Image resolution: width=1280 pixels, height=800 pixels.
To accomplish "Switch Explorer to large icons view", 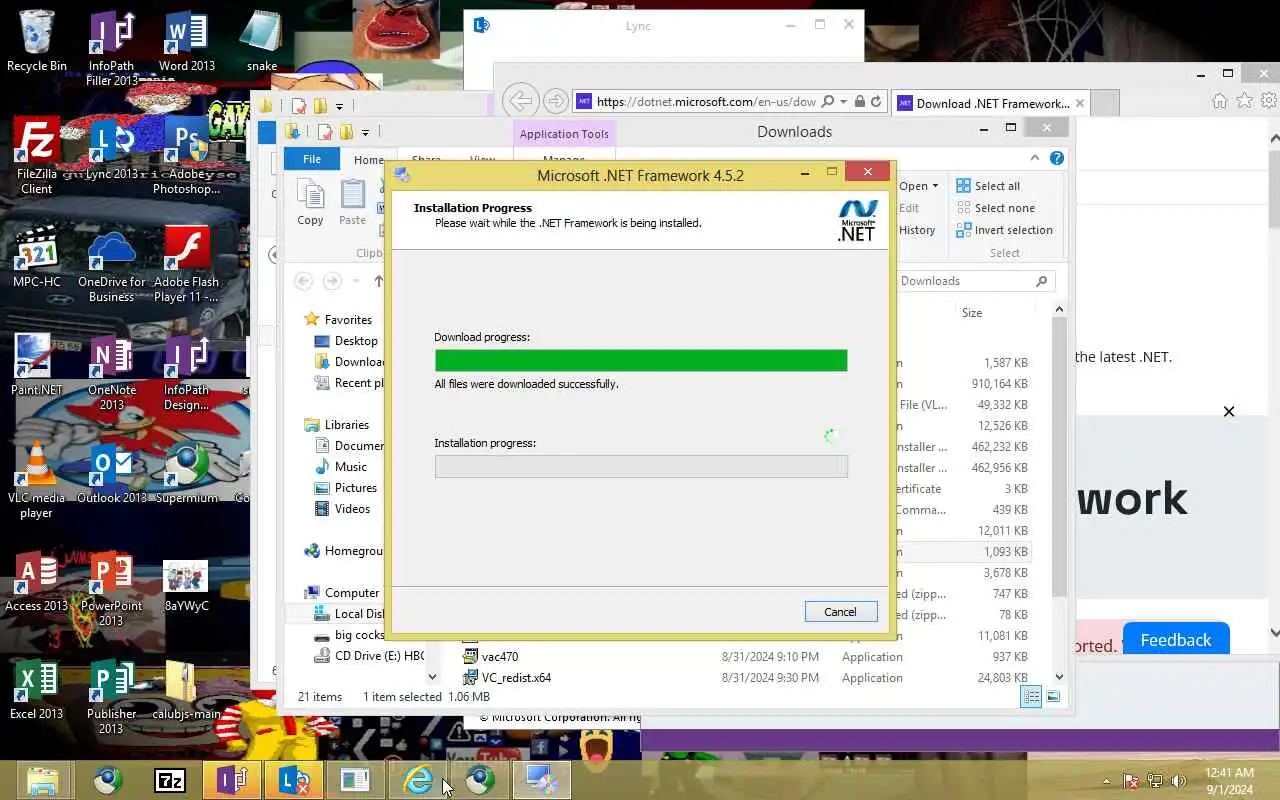I will click(x=1052, y=697).
